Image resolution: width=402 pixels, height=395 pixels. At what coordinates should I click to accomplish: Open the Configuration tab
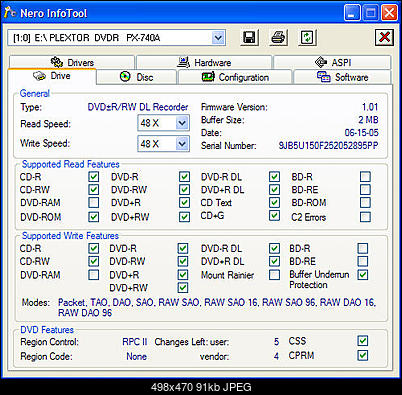coord(235,77)
